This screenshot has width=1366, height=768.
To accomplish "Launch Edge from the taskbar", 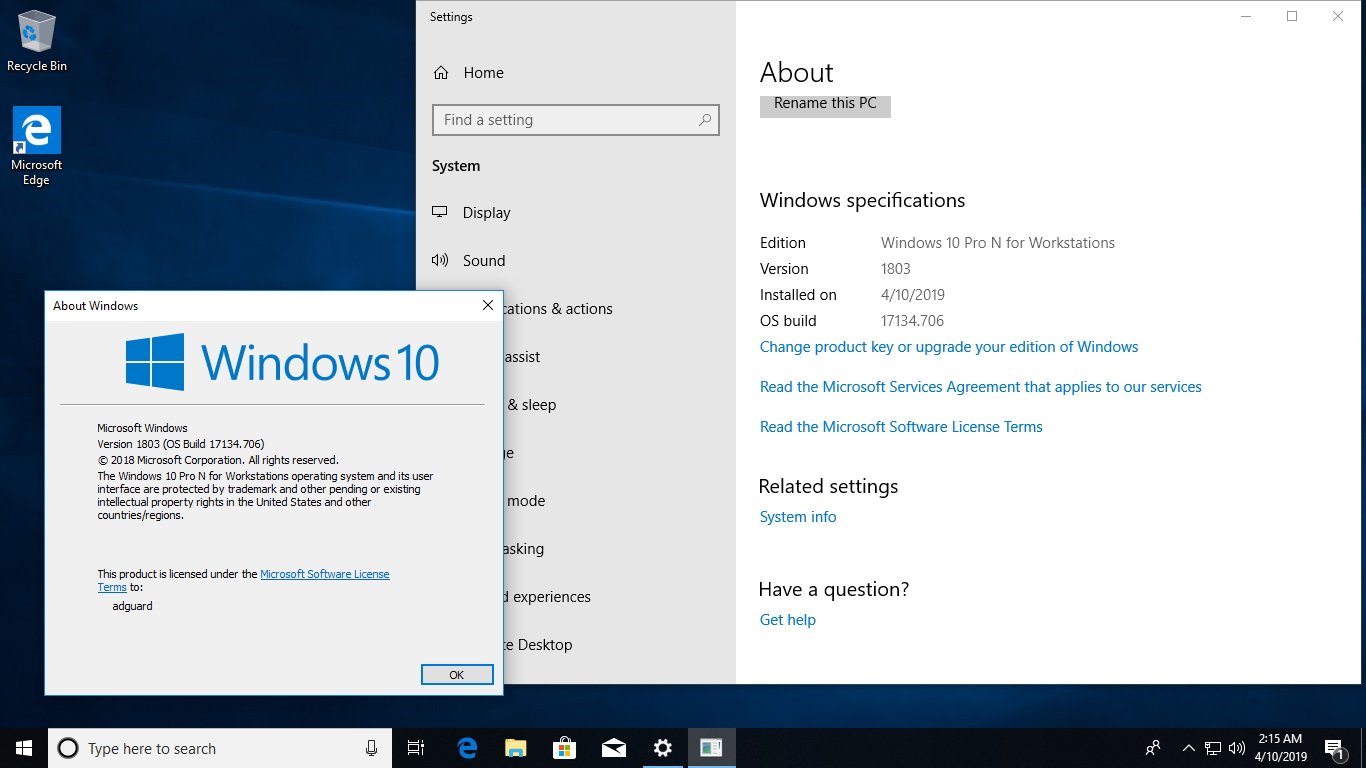I will click(467, 748).
